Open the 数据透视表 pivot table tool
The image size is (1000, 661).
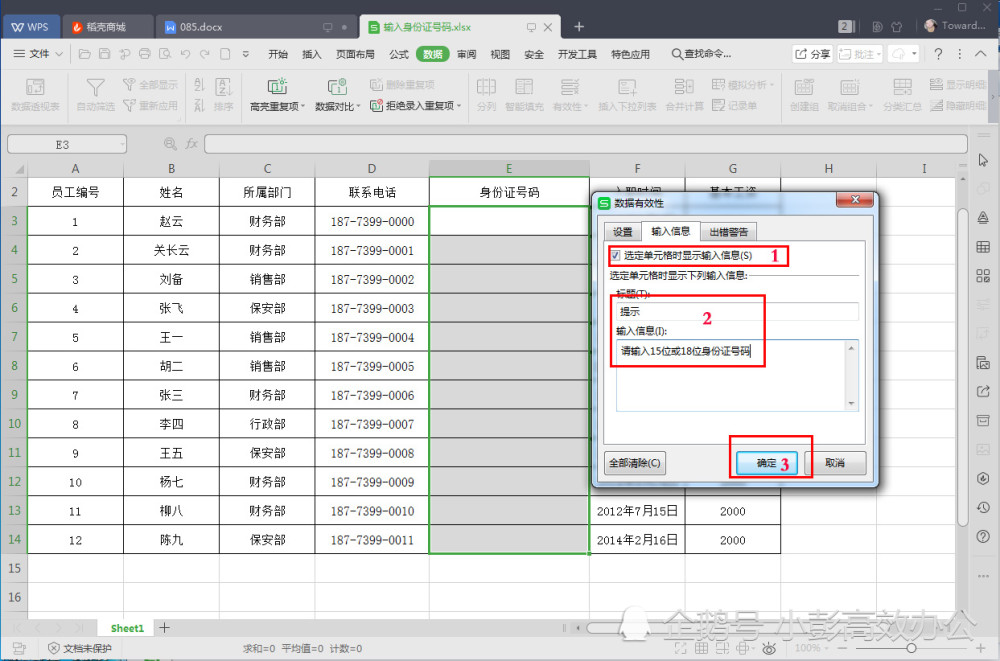[35, 94]
